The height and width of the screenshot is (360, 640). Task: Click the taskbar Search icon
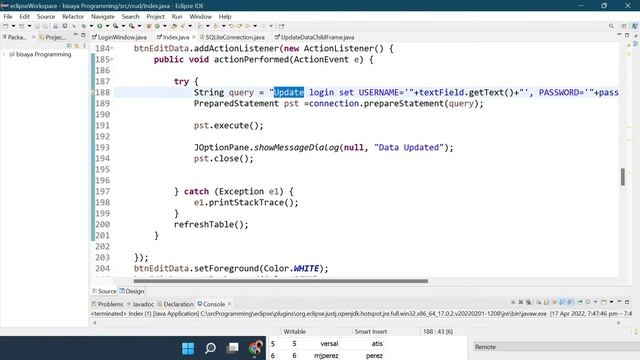pos(210,349)
